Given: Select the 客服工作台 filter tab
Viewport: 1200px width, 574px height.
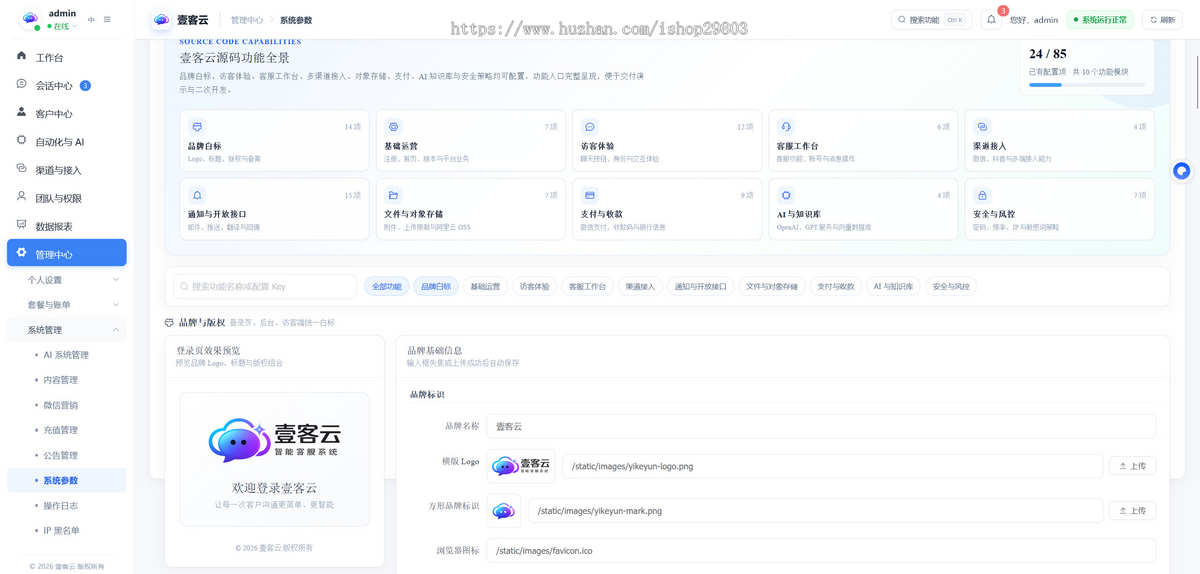Looking at the screenshot, I should [x=587, y=287].
